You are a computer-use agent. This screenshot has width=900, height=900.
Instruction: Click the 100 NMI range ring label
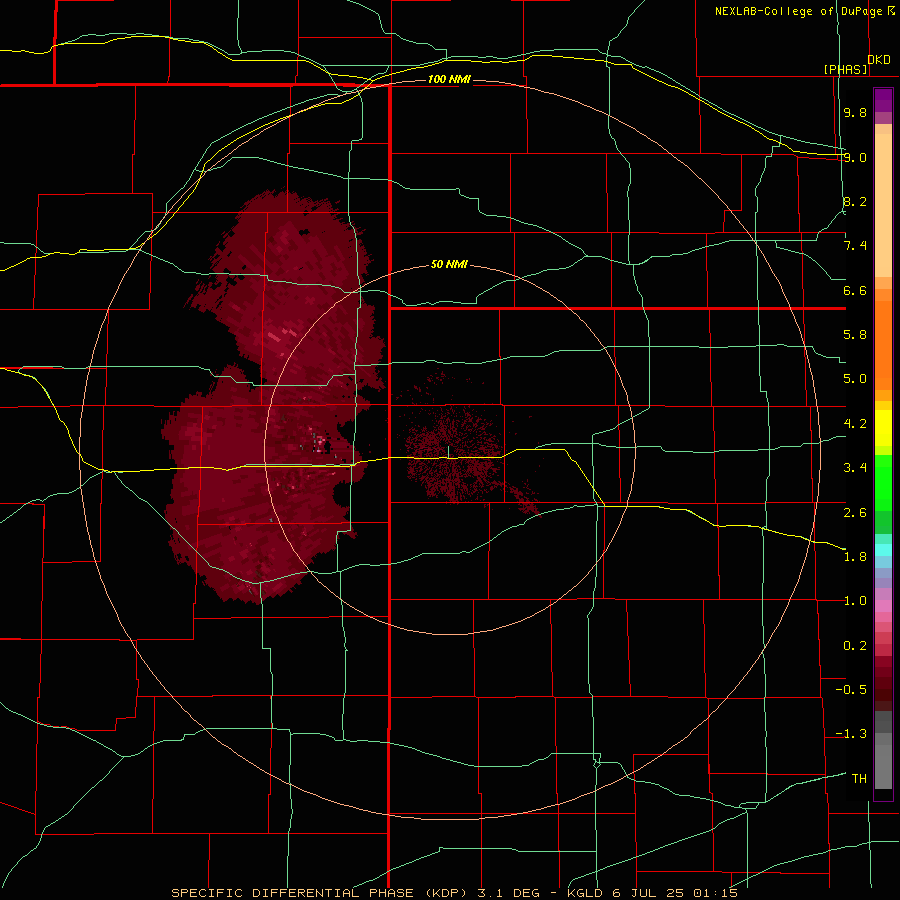click(449, 79)
